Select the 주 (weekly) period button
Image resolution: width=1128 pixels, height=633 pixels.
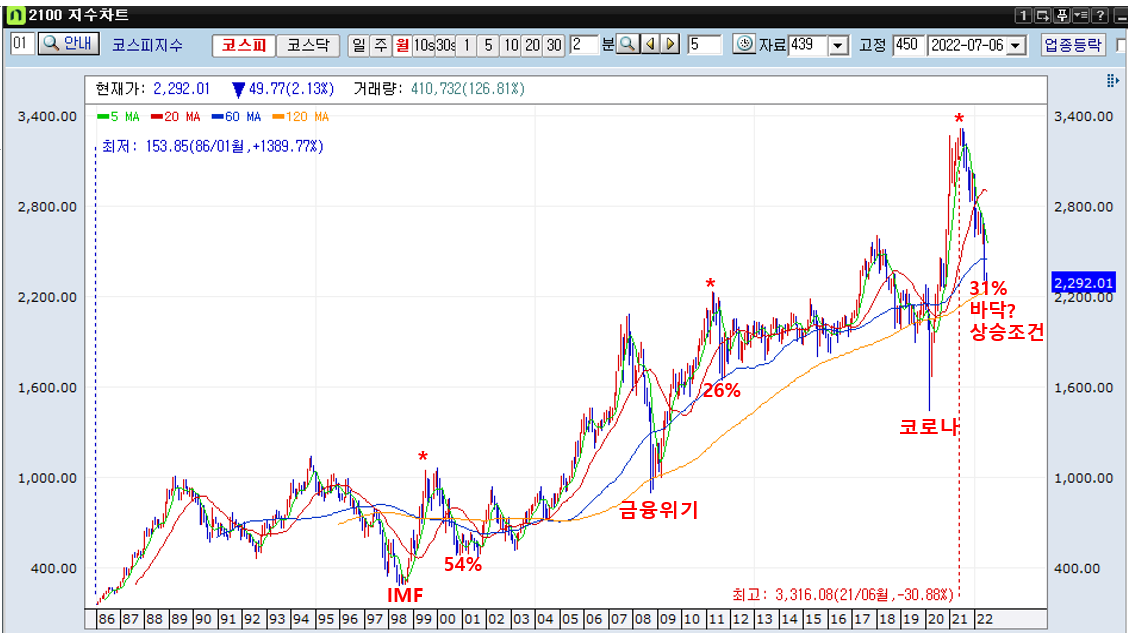[381, 45]
